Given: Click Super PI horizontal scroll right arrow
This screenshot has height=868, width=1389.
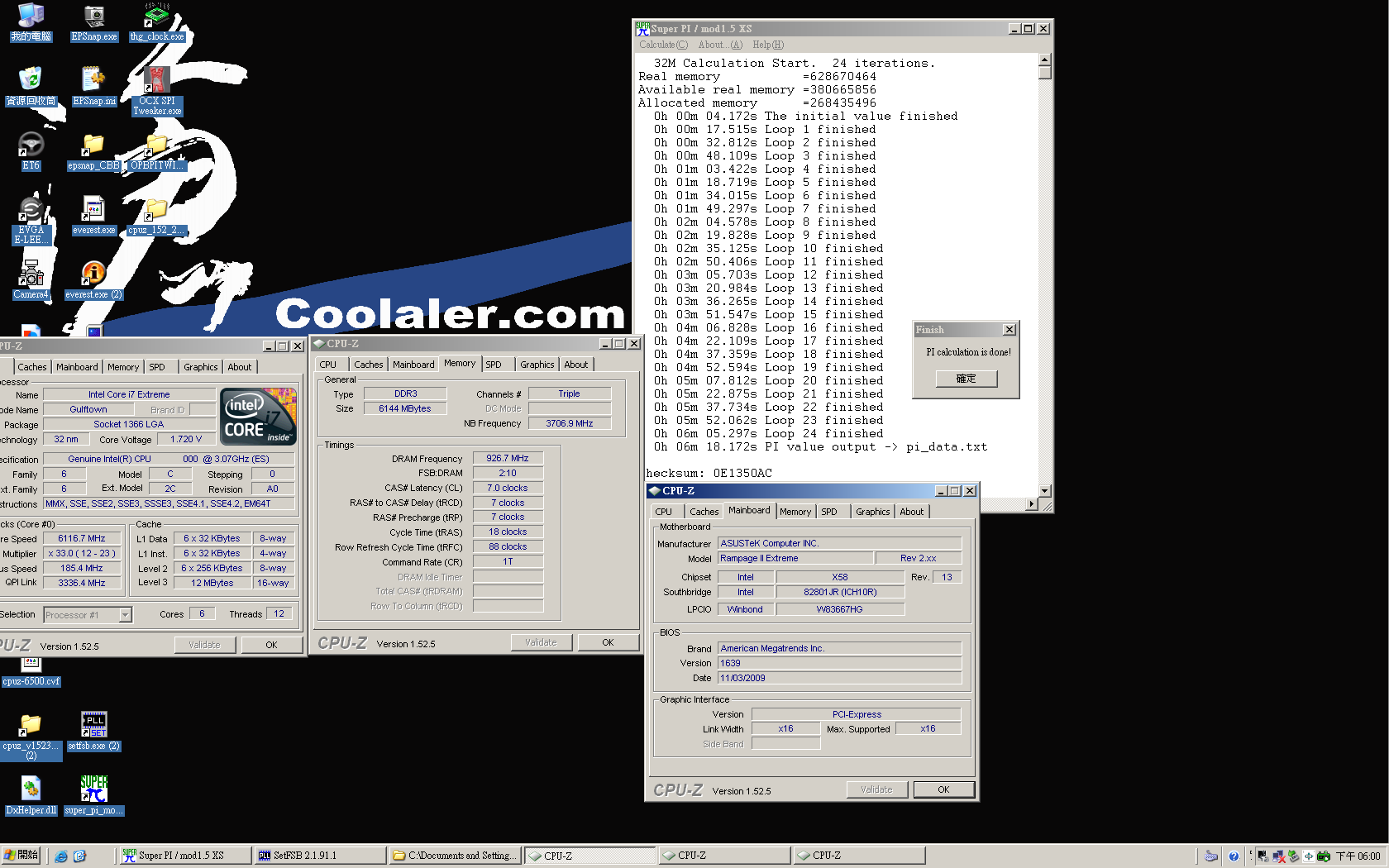Looking at the screenshot, I should tap(1031, 503).
